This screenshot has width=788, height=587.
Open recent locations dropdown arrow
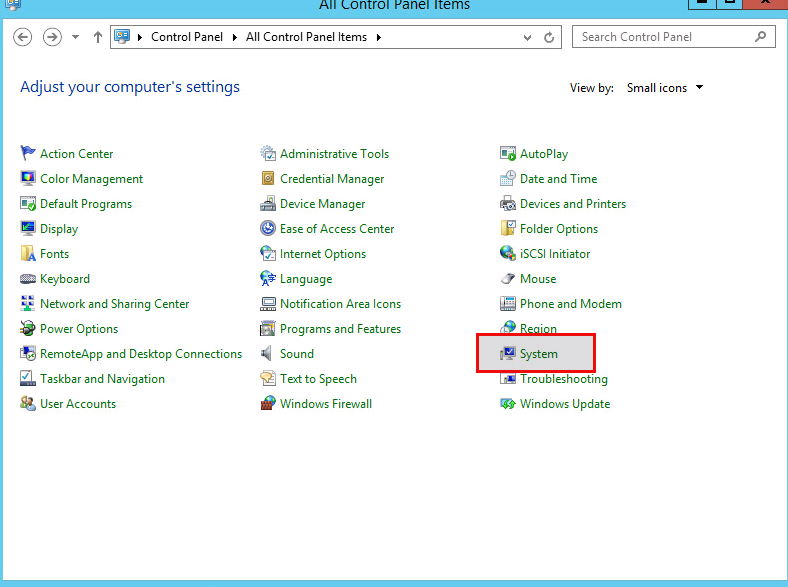tap(75, 37)
